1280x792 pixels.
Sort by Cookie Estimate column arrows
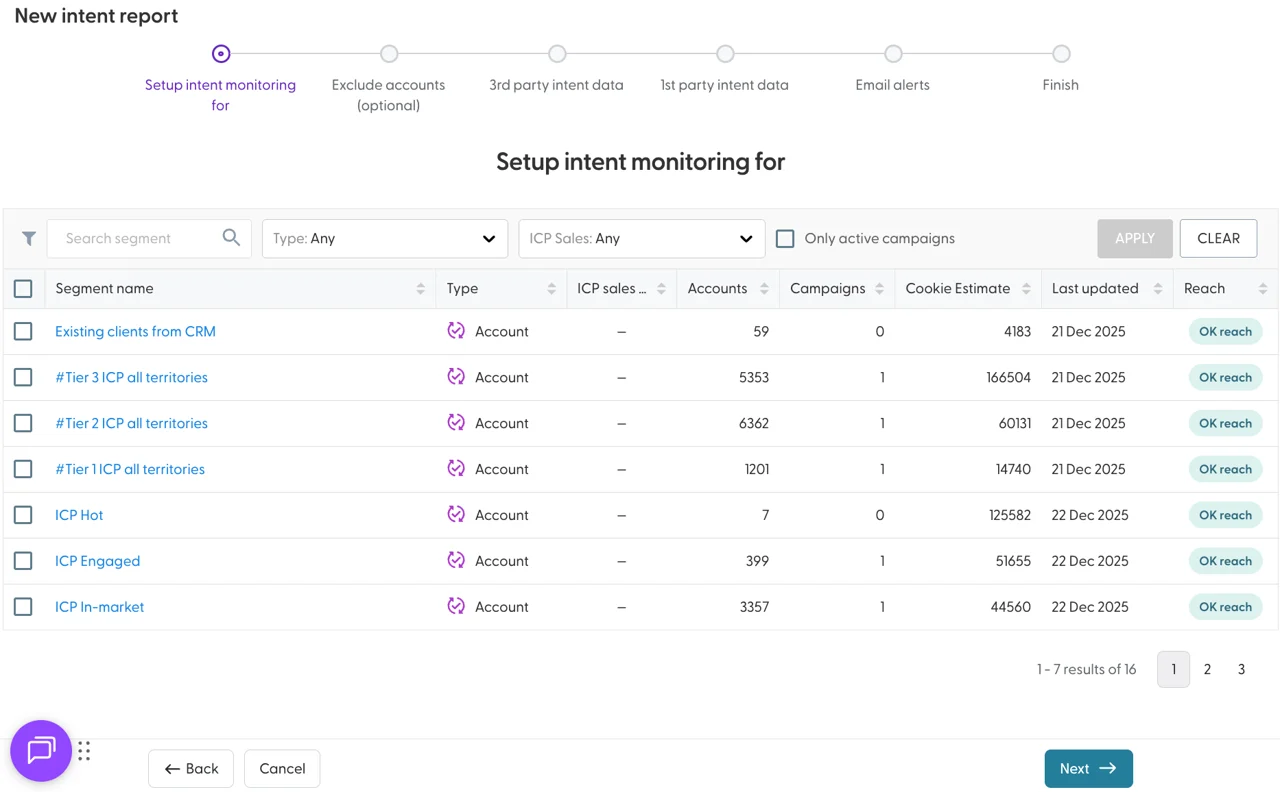(x=1026, y=289)
